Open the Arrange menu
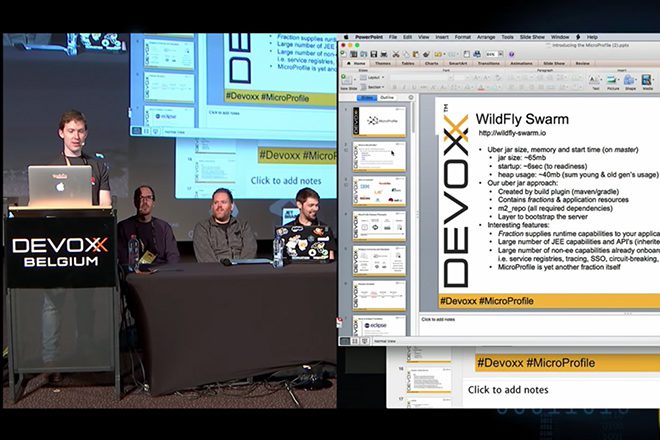This screenshot has width=660, height=440. [486, 37]
